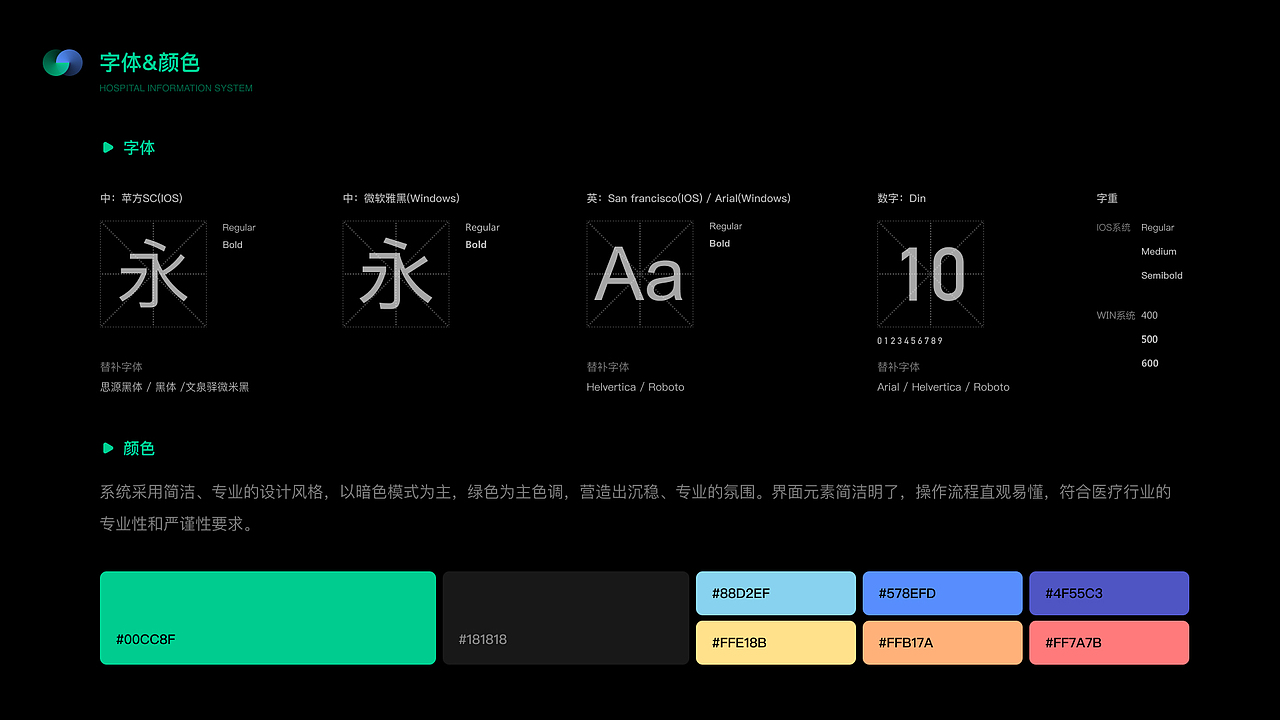Click the 字体&颜色 page title
This screenshot has width=1280, height=720.
(148, 62)
